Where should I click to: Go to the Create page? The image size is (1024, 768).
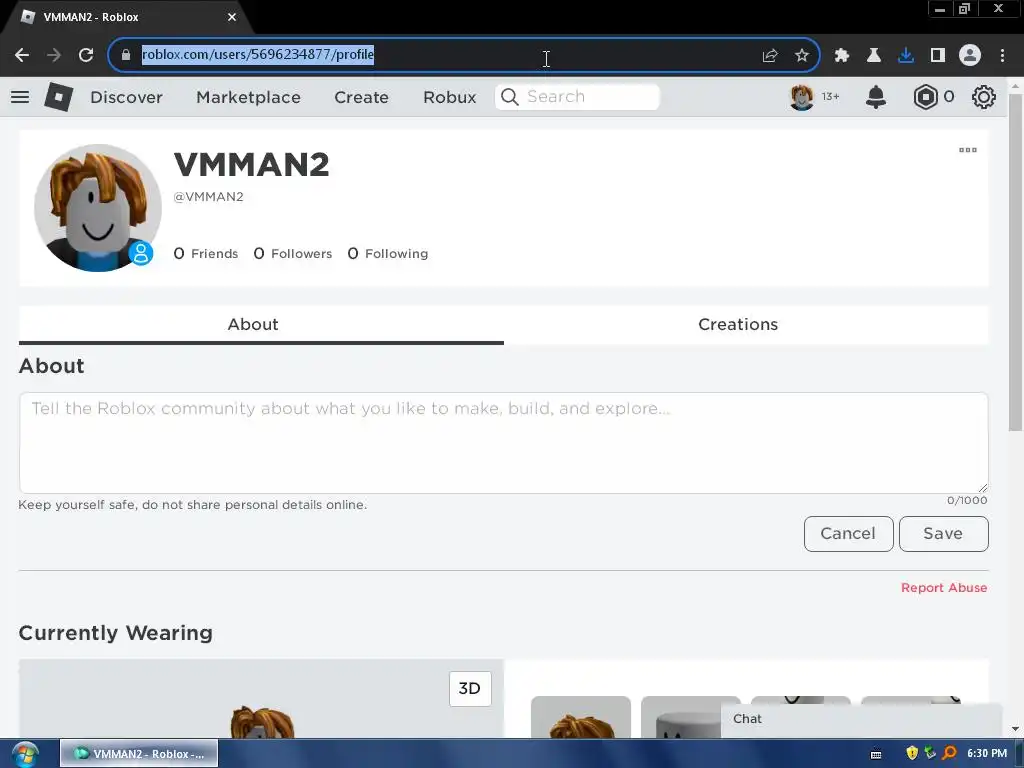(361, 97)
